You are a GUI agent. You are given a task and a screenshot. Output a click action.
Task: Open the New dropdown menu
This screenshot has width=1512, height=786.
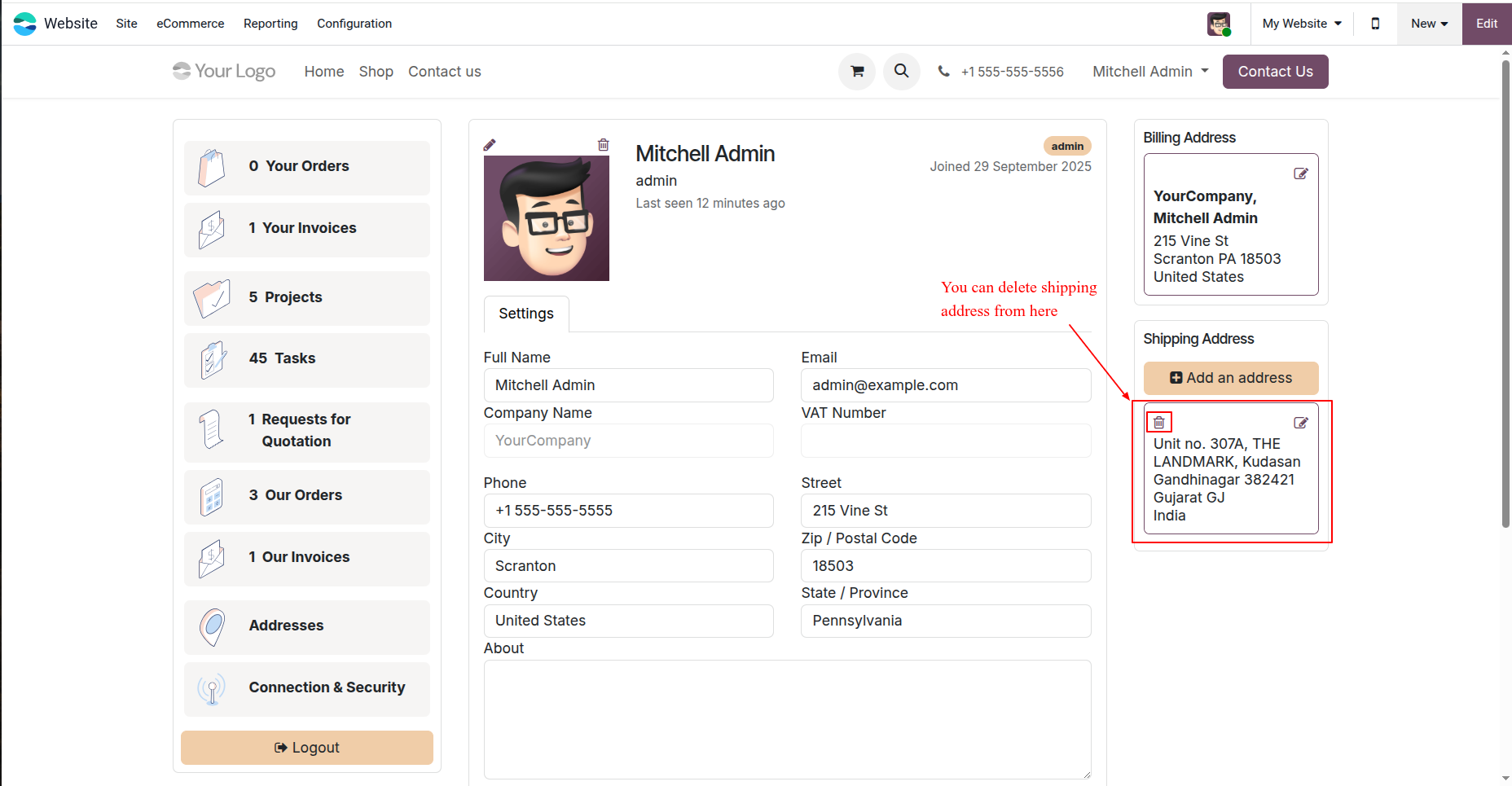click(x=1430, y=24)
